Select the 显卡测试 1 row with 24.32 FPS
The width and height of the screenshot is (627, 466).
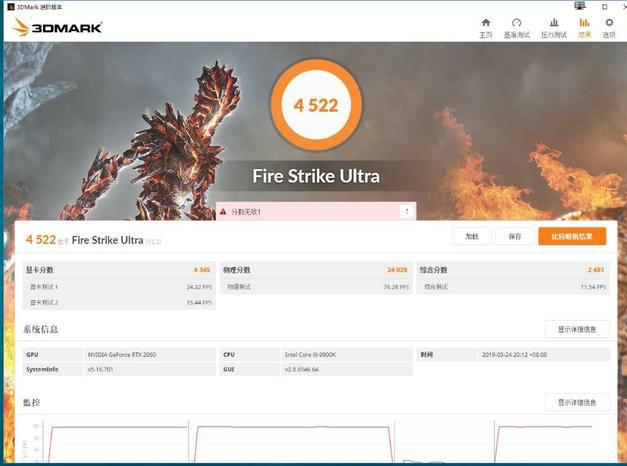click(x=119, y=287)
